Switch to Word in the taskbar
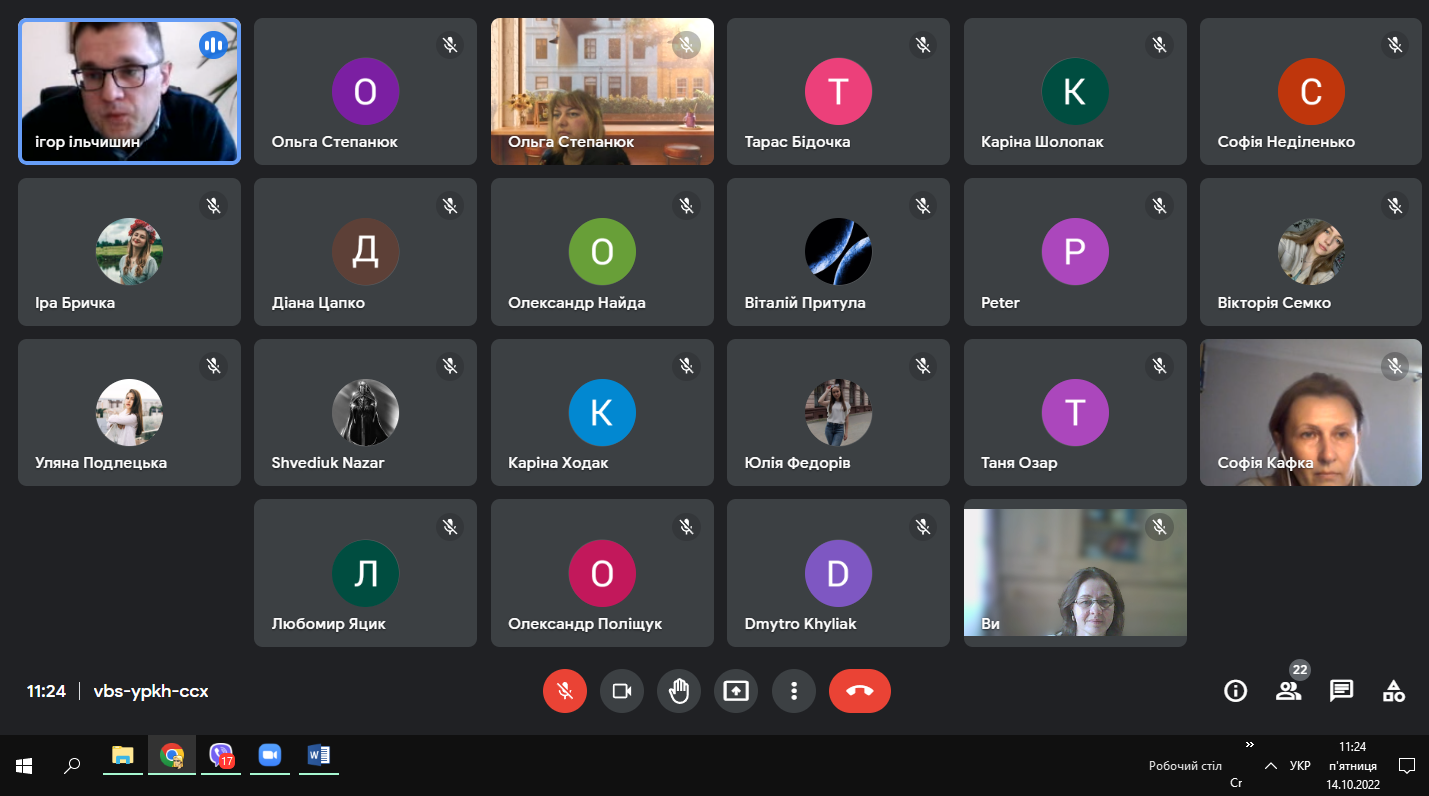The width and height of the screenshot is (1429, 796). tap(318, 756)
